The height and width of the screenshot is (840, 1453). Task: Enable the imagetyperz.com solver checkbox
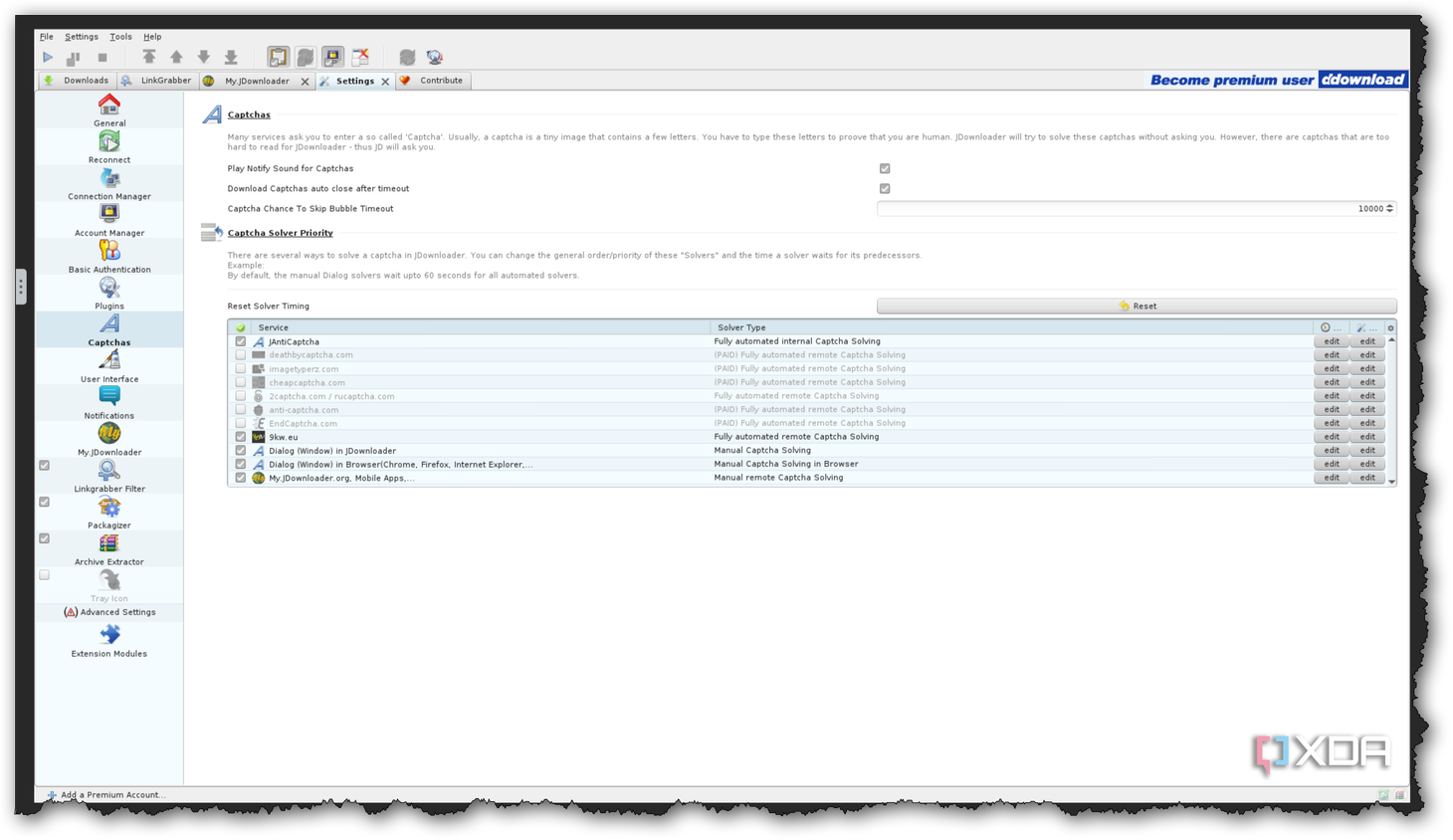pos(241,369)
